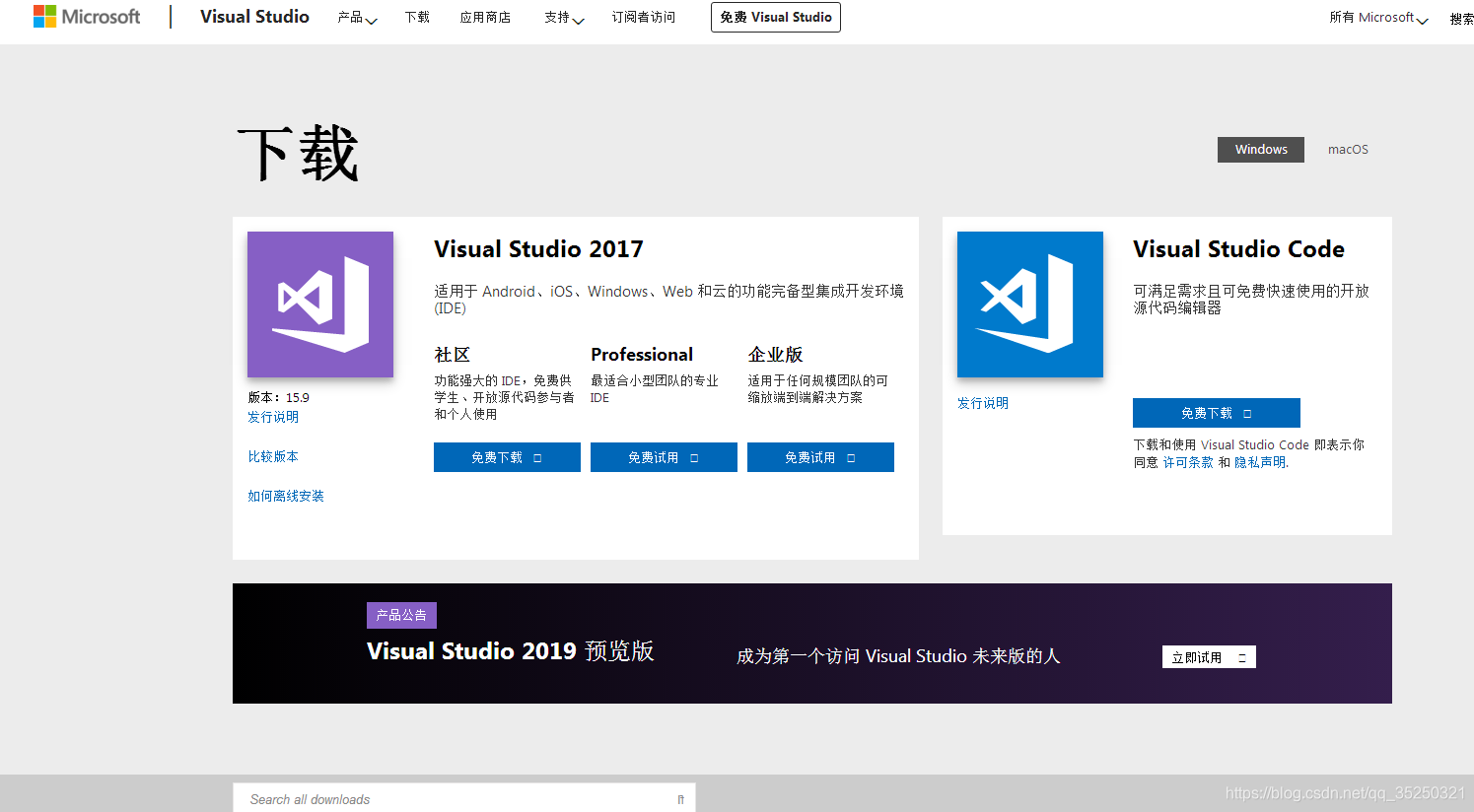The image size is (1474, 812).
Task: Select the Windows platform tab
Action: click(x=1261, y=150)
